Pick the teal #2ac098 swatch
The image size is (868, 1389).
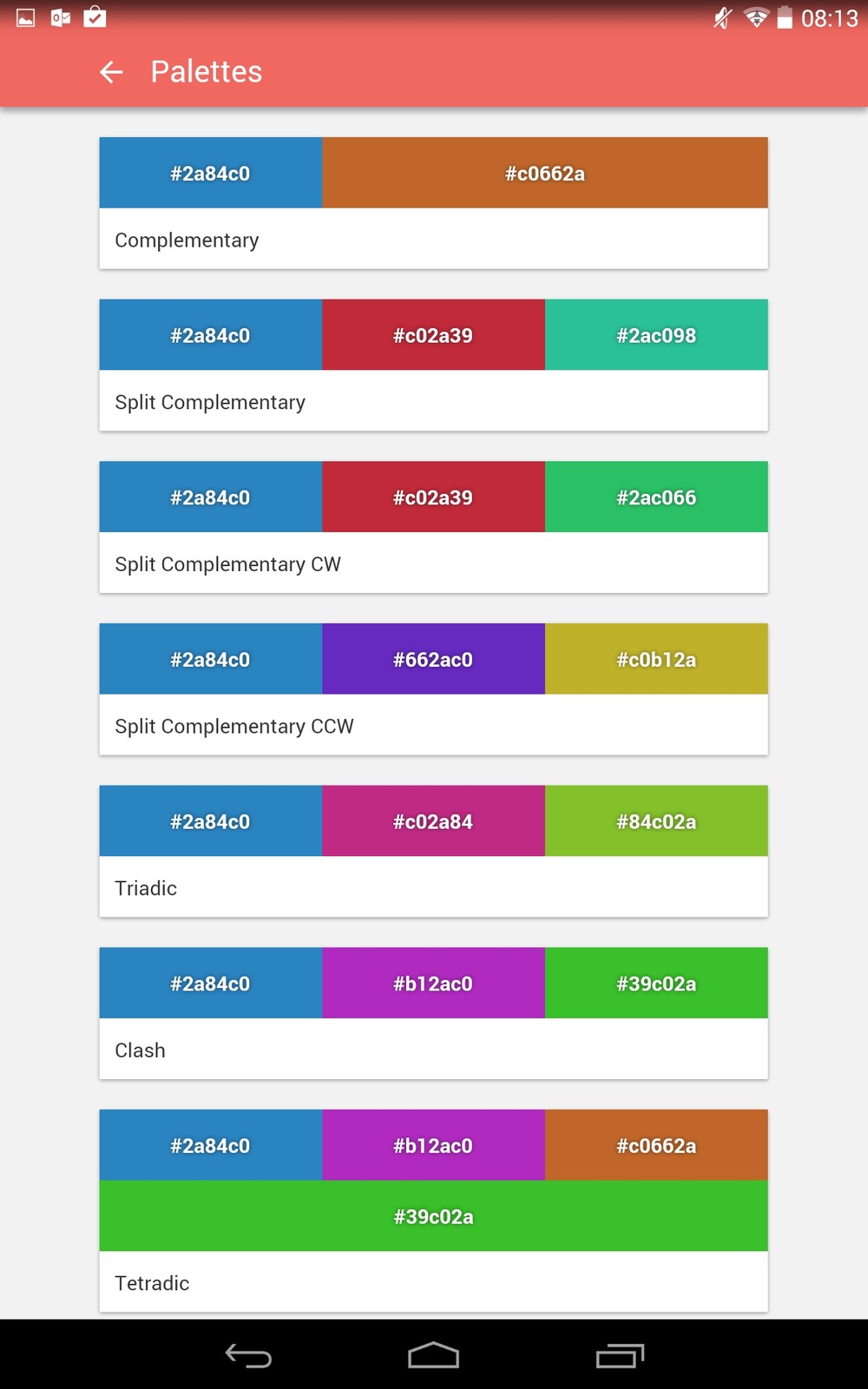[x=656, y=335]
